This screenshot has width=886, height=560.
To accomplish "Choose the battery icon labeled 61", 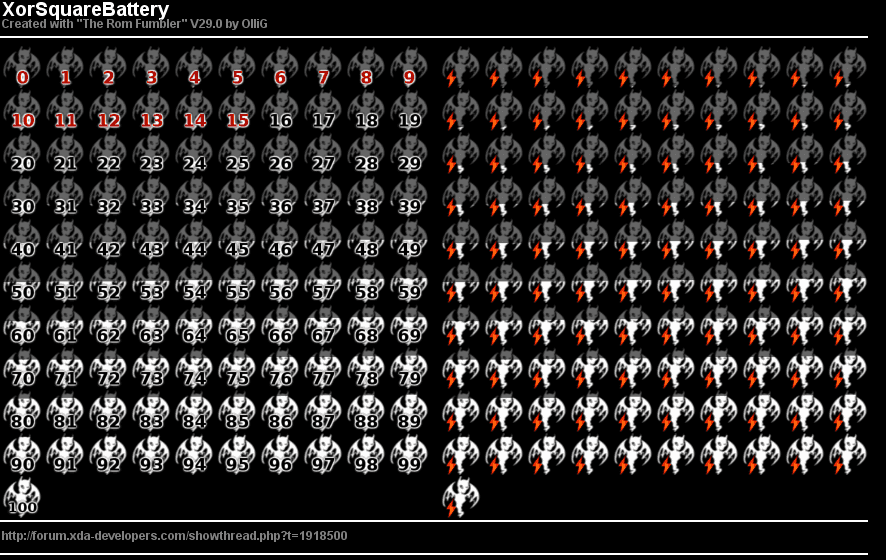I will [x=65, y=325].
